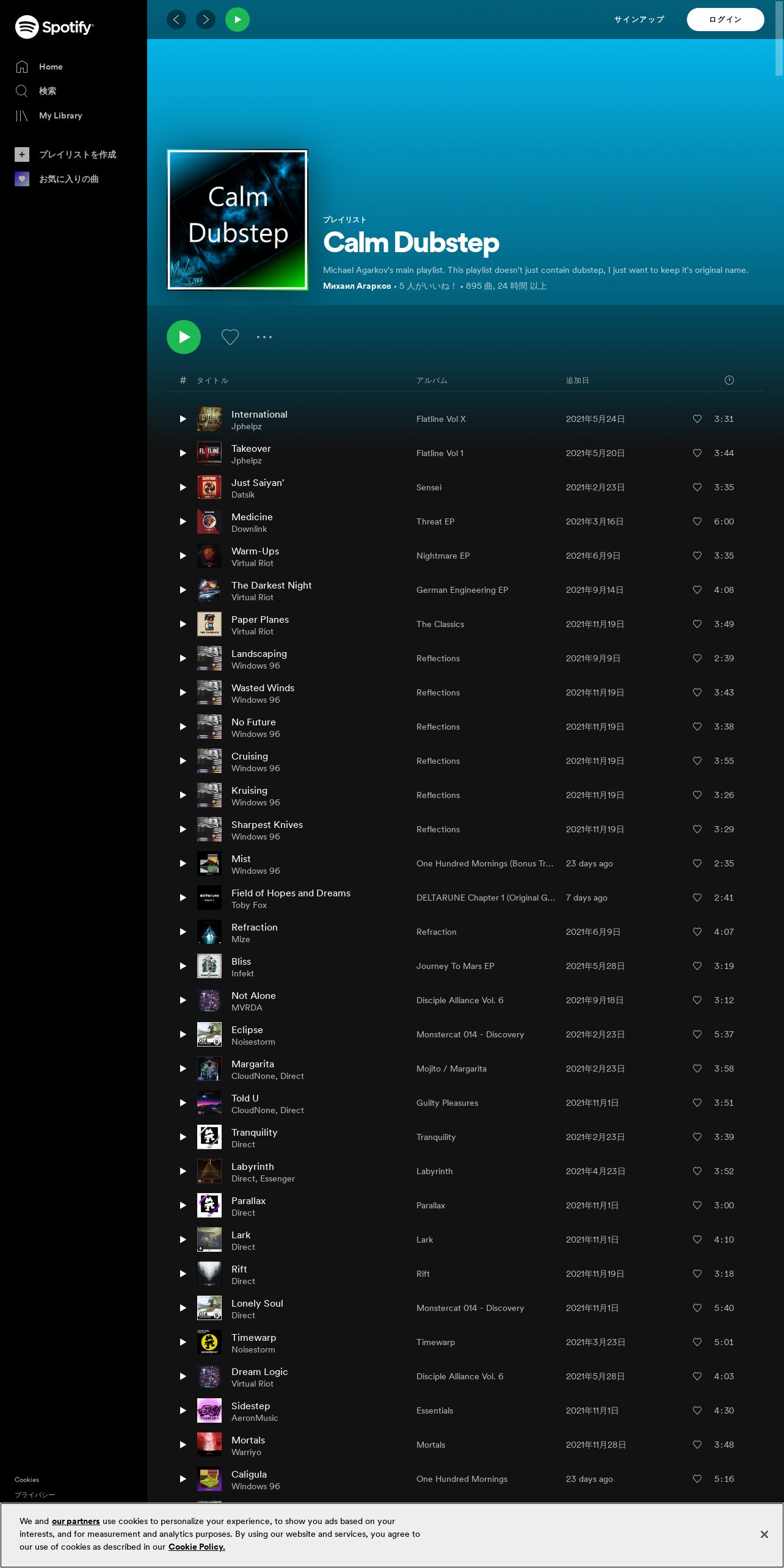
Task: Click the アルバム column header
Action: pos(432,380)
